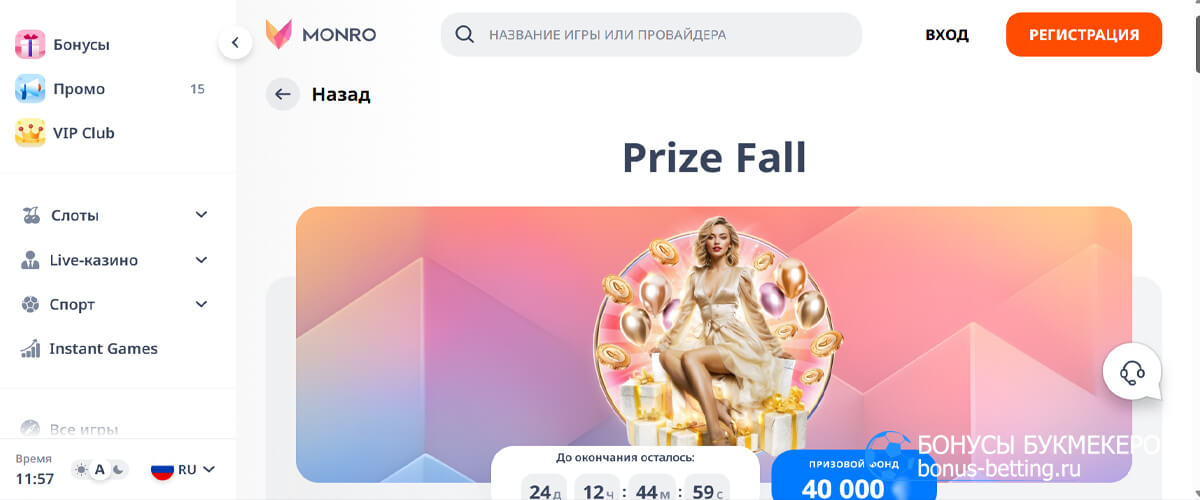Image resolution: width=1200 pixels, height=500 pixels.
Task: Open the RU language dropdown
Action: coord(183,469)
